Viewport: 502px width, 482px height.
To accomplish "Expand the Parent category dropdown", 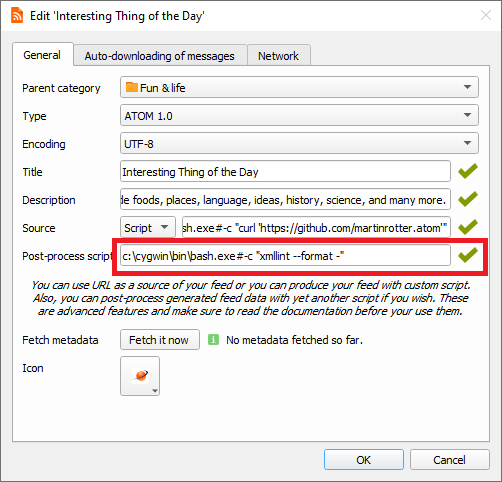I will pos(299,87).
